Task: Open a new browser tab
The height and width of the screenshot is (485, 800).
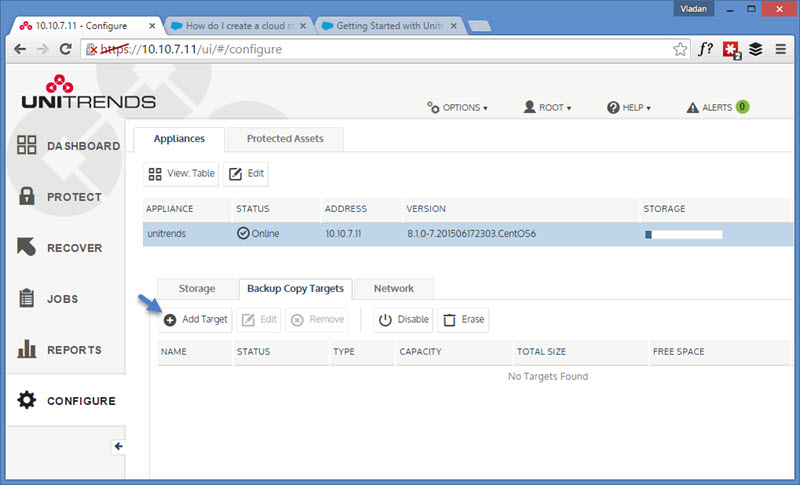Action: 479,26
